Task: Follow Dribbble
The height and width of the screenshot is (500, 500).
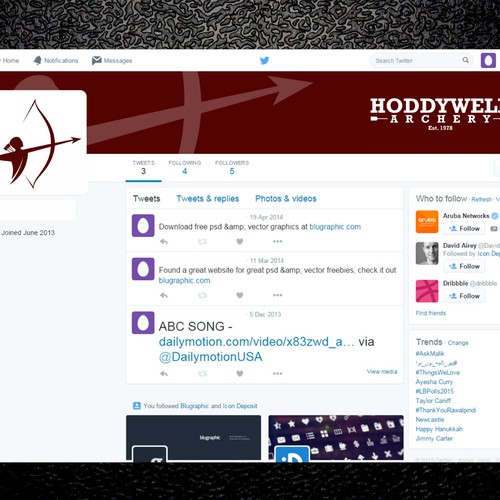Action: (464, 296)
